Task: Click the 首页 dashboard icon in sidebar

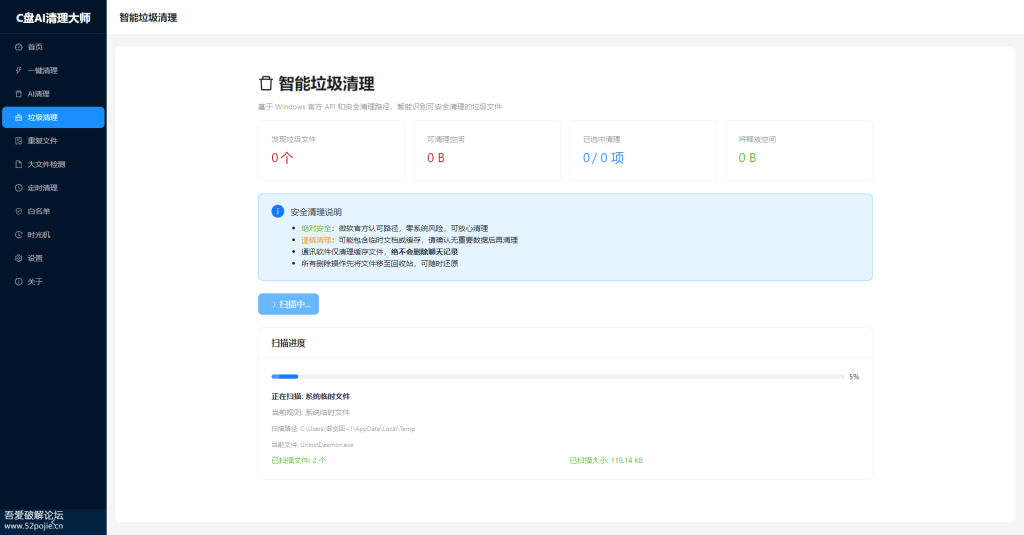Action: click(x=18, y=47)
